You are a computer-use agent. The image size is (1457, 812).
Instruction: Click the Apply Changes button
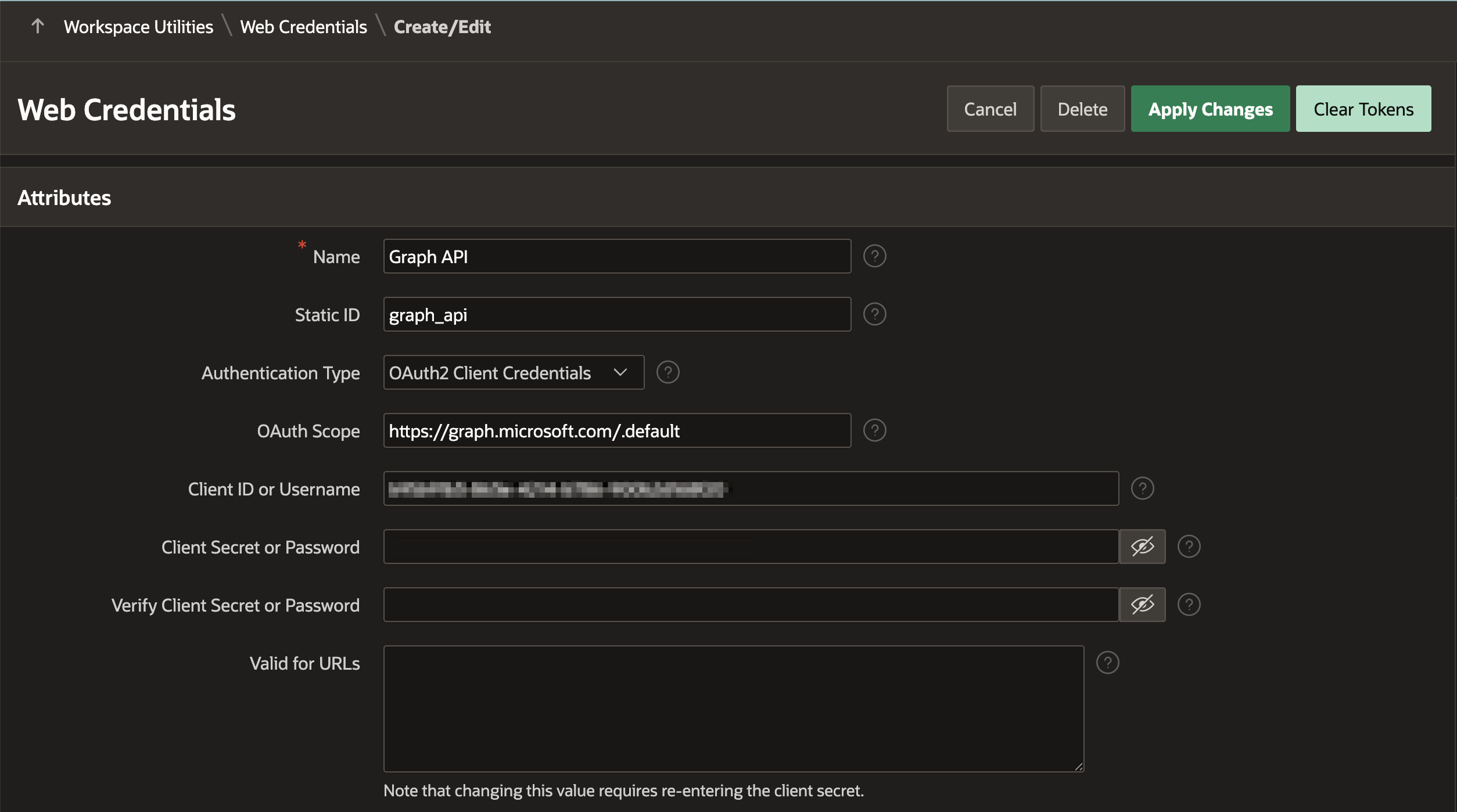pos(1210,109)
